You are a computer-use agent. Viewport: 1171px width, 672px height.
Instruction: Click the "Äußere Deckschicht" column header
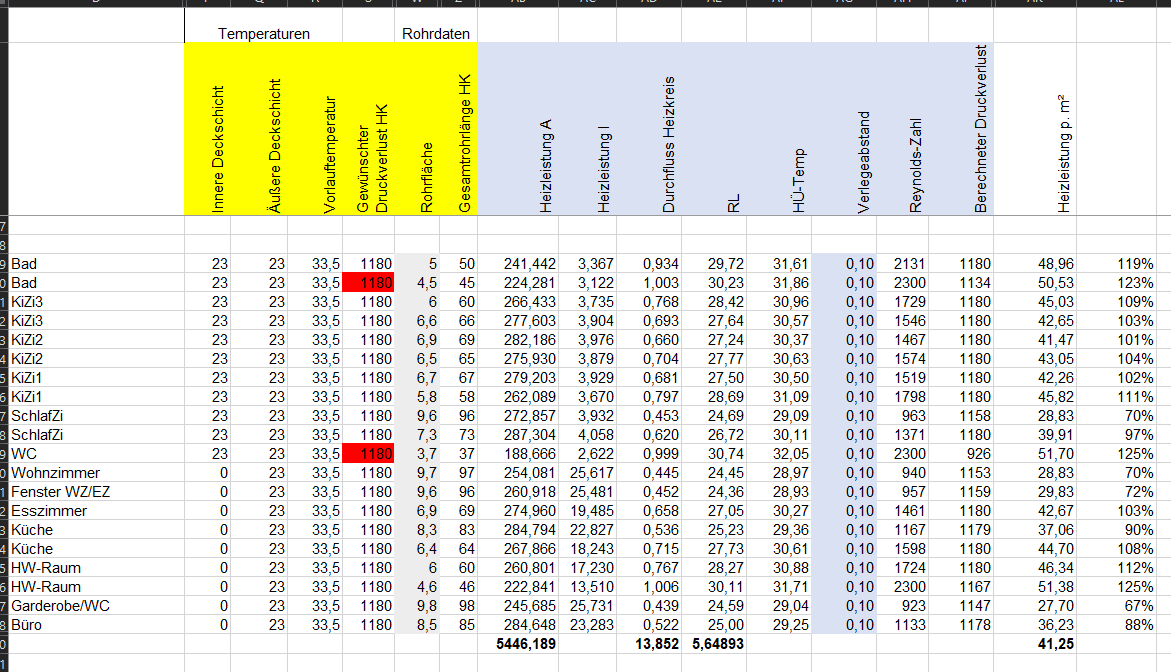point(259,129)
